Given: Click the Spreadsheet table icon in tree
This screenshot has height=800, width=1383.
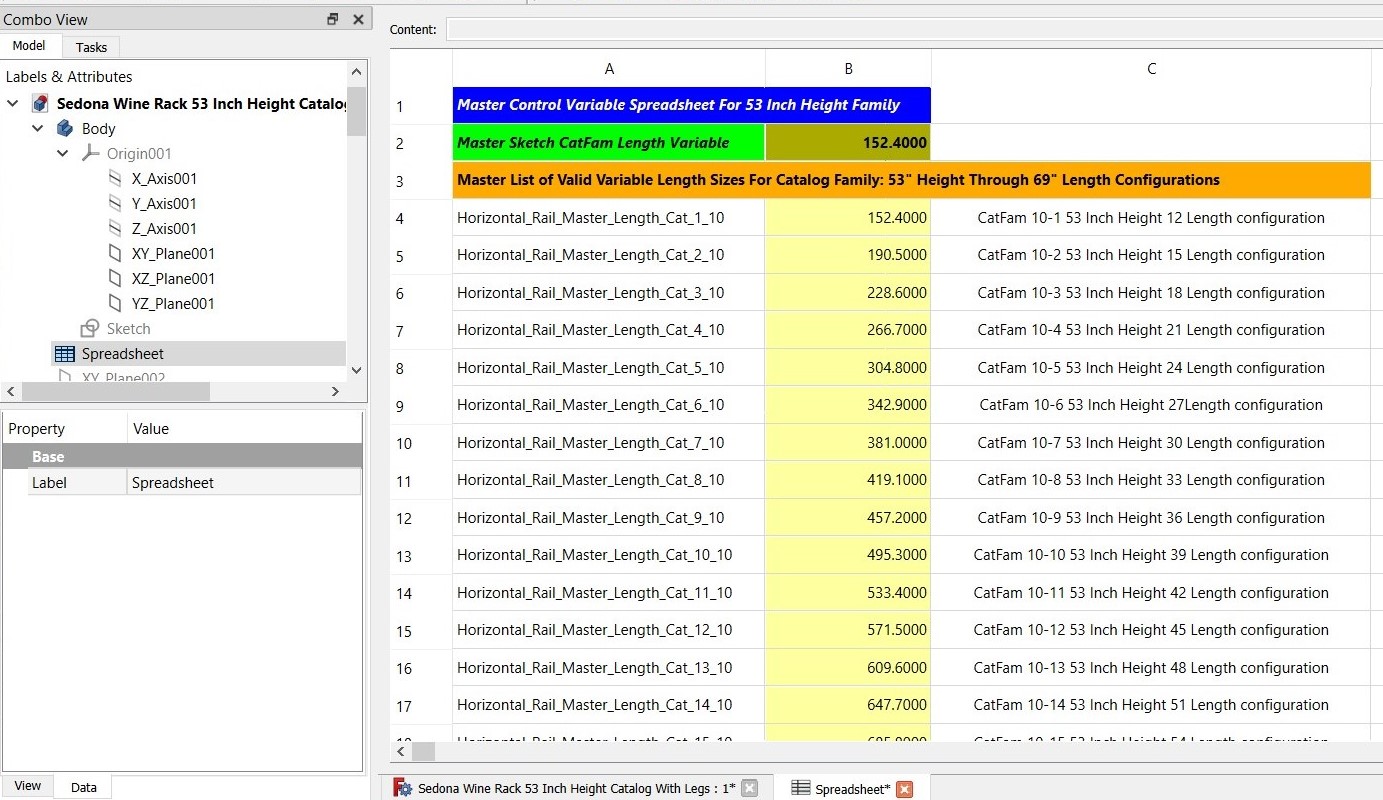Looking at the screenshot, I should [65, 353].
